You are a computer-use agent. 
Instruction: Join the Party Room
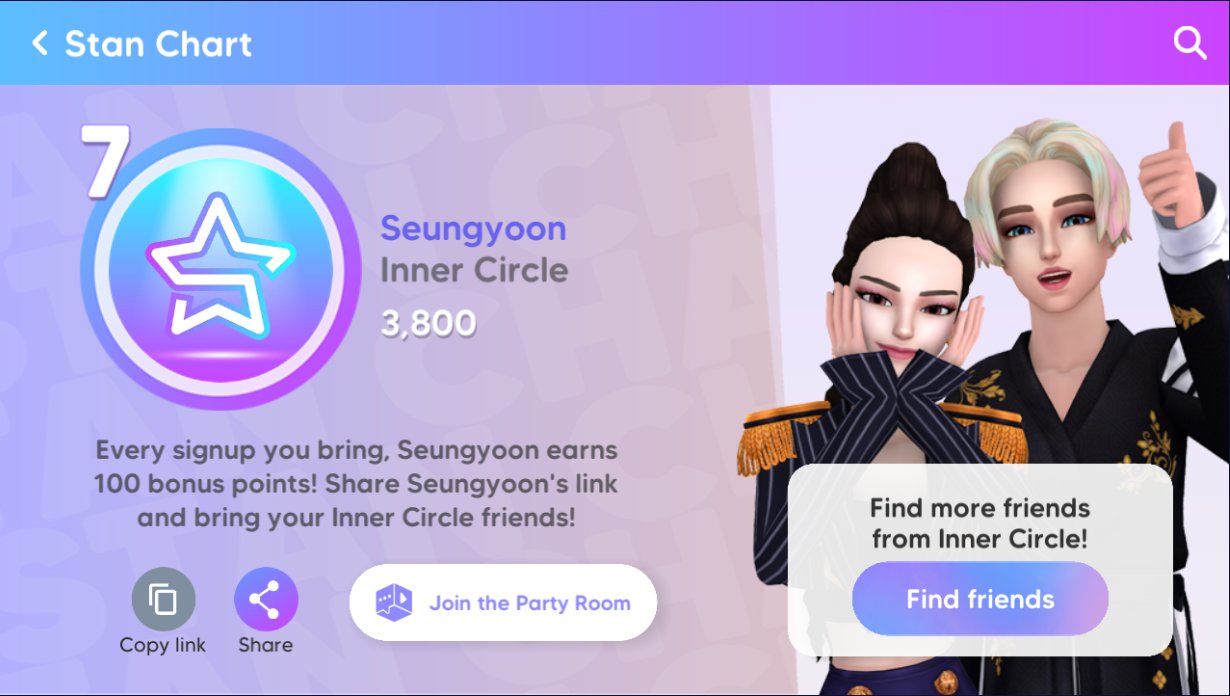[503, 602]
